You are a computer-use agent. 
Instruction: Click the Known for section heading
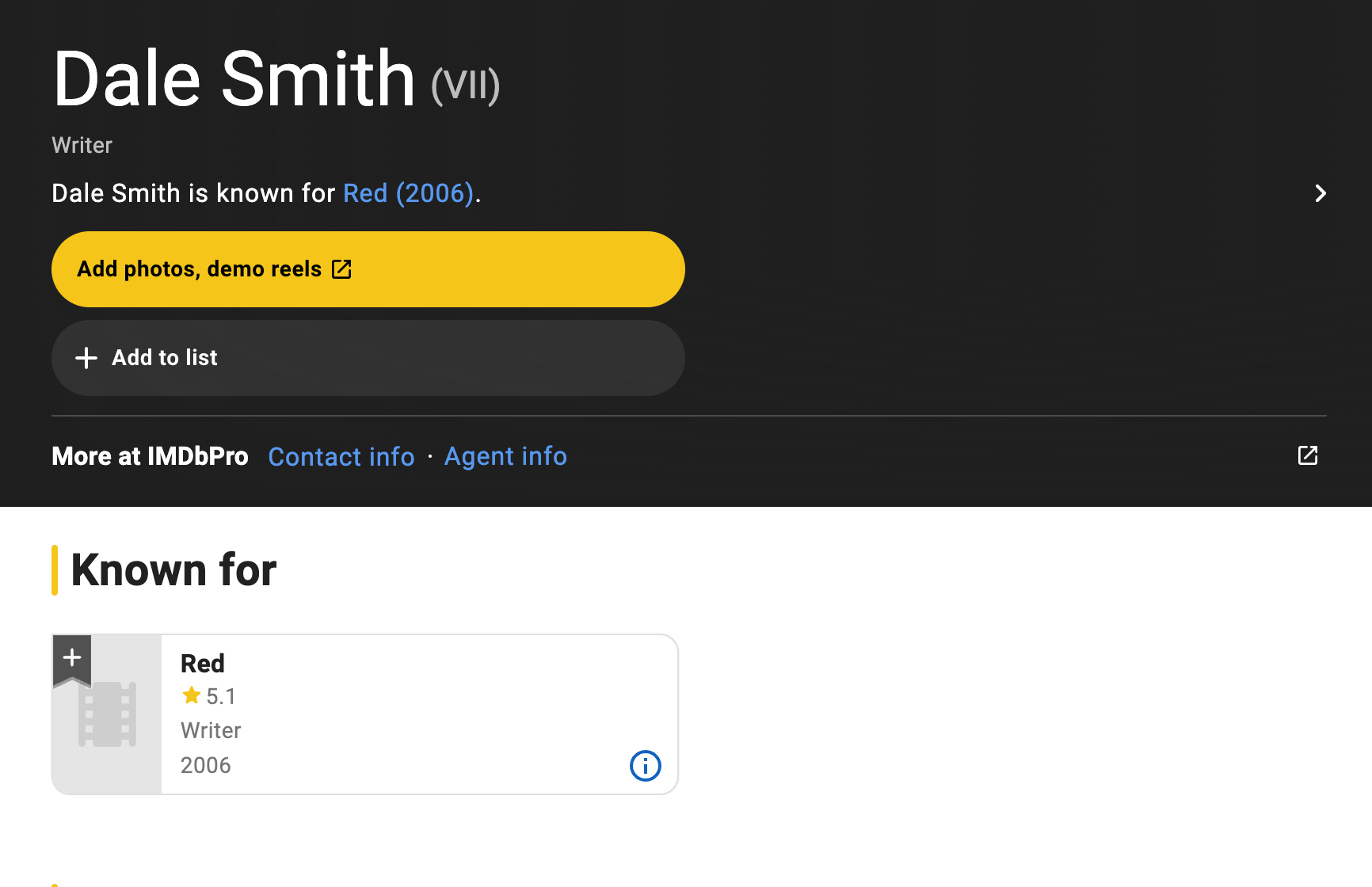[173, 569]
